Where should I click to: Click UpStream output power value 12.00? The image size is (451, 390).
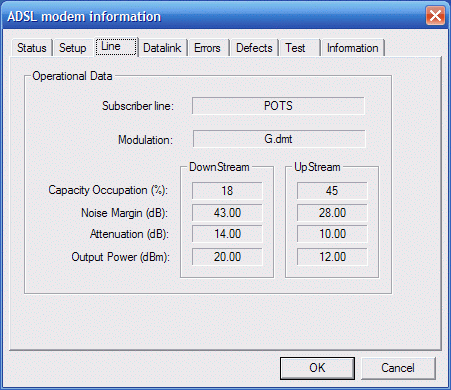pyautogui.click(x=332, y=257)
